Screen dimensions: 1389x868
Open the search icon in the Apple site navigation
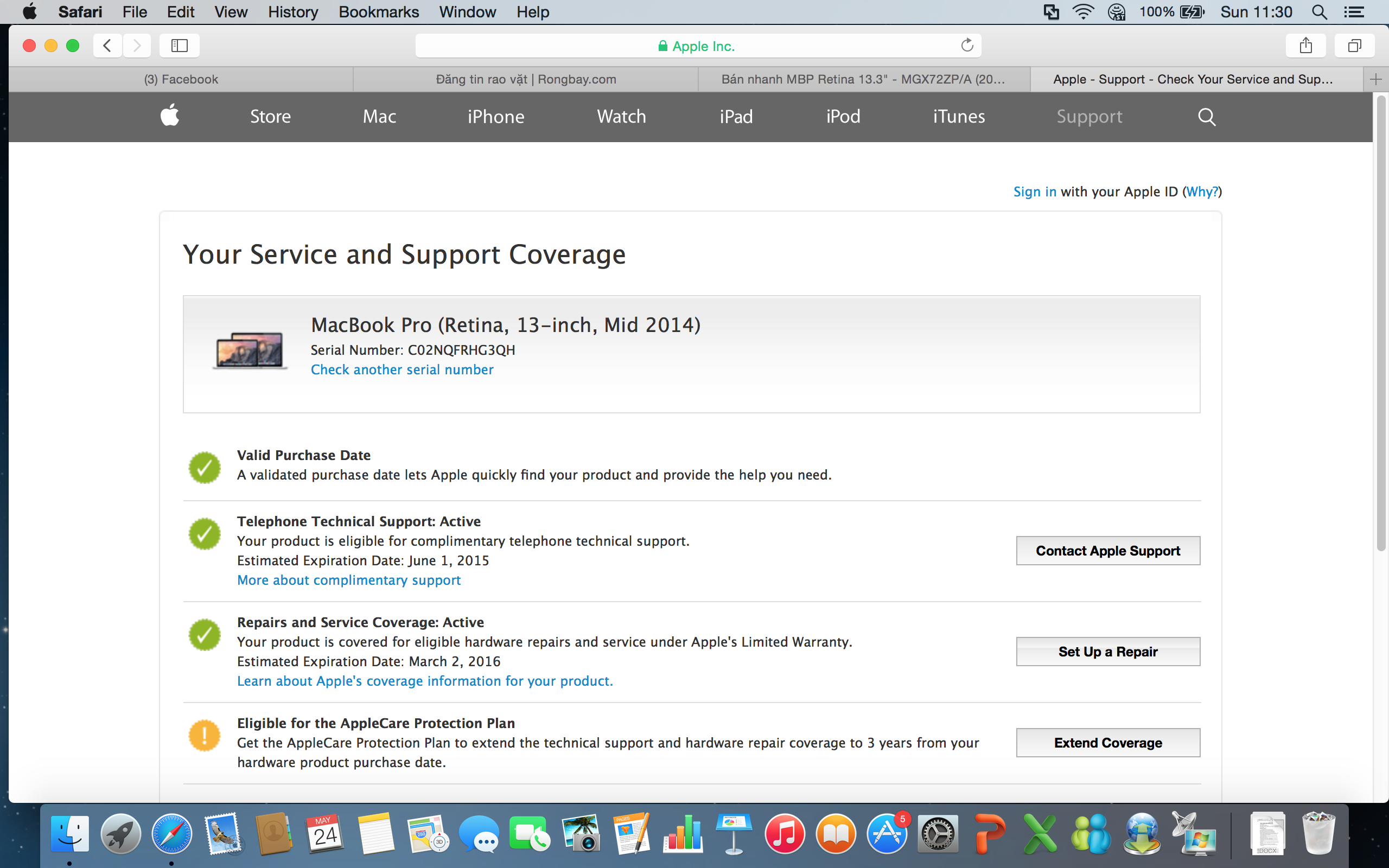click(x=1207, y=117)
